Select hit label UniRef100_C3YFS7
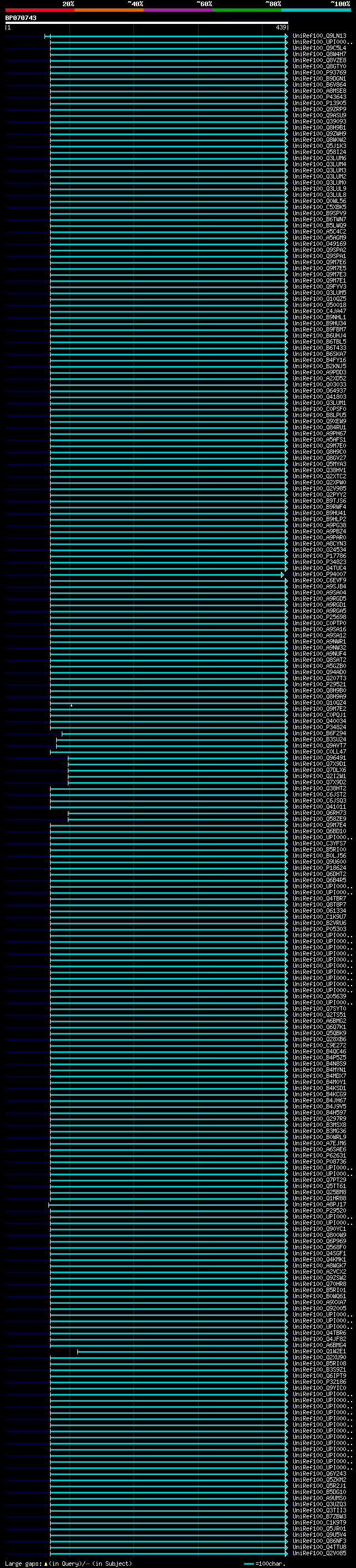The height and width of the screenshot is (1568, 356). click(x=319, y=844)
